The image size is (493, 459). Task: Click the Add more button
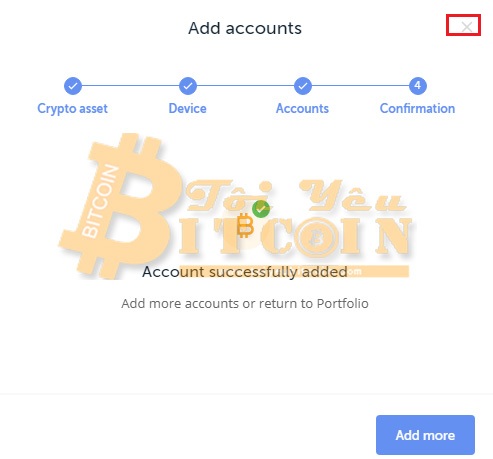point(425,435)
